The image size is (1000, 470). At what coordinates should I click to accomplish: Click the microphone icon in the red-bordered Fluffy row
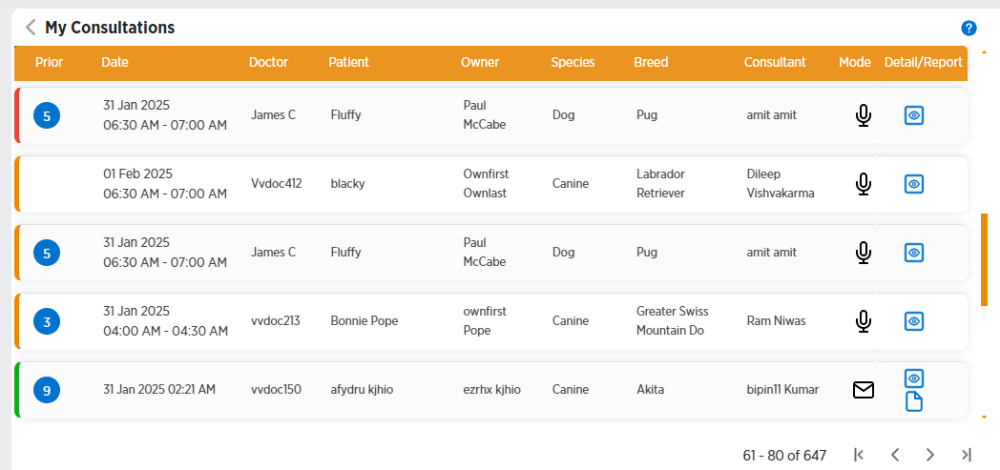tap(863, 115)
